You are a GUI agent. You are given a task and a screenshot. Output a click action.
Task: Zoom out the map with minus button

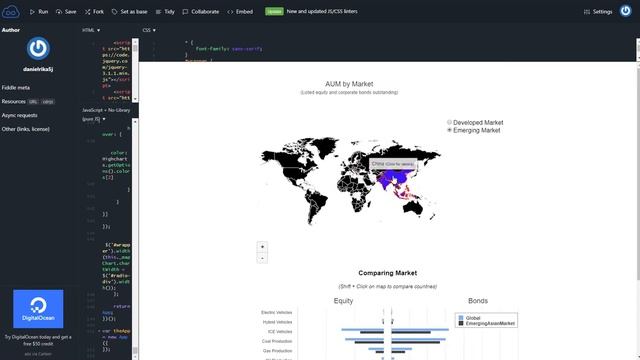pyautogui.click(x=262, y=258)
